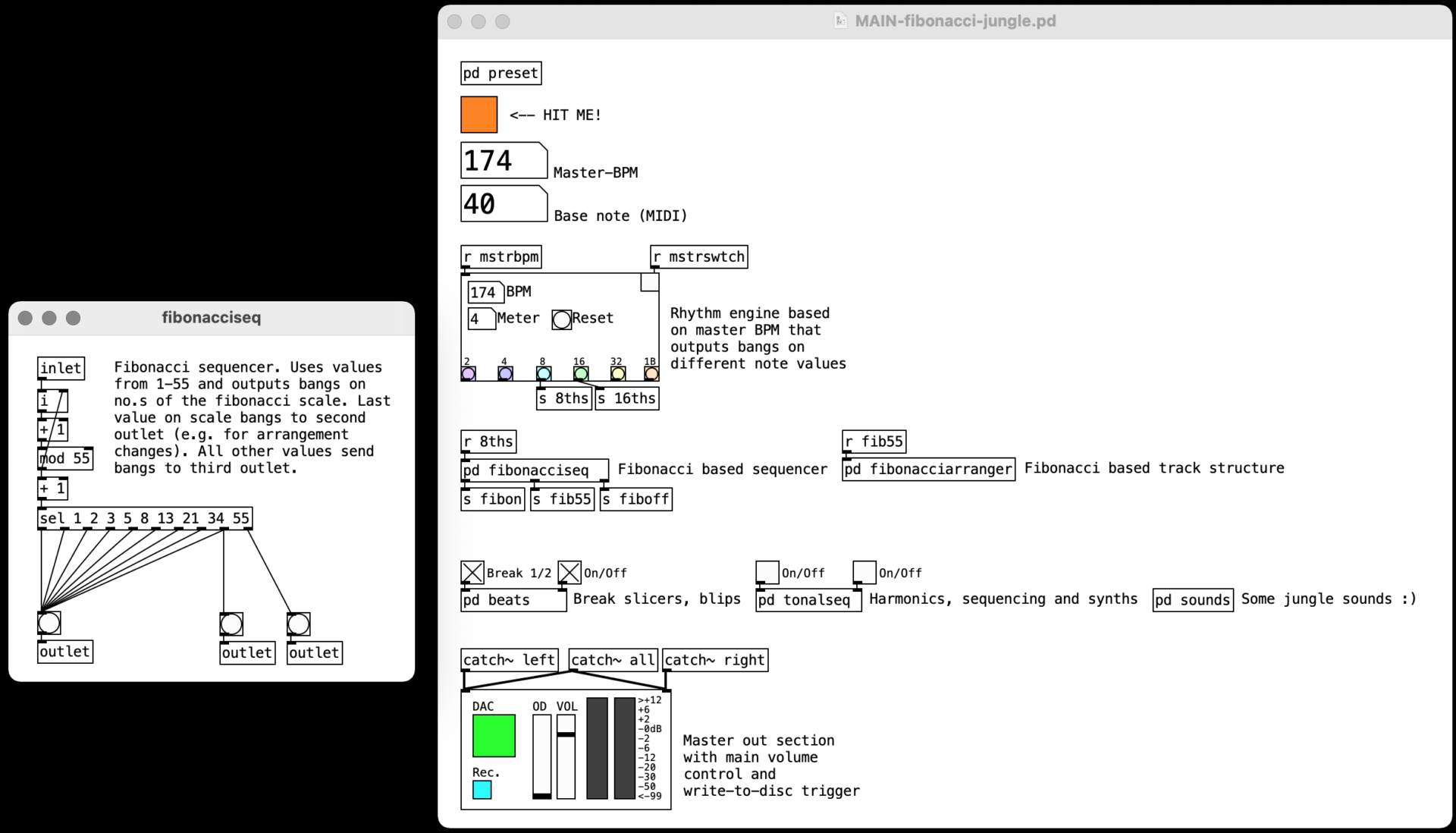Select the r mstrswtch object
Image resolution: width=1456 pixels, height=833 pixels.
tap(699, 256)
